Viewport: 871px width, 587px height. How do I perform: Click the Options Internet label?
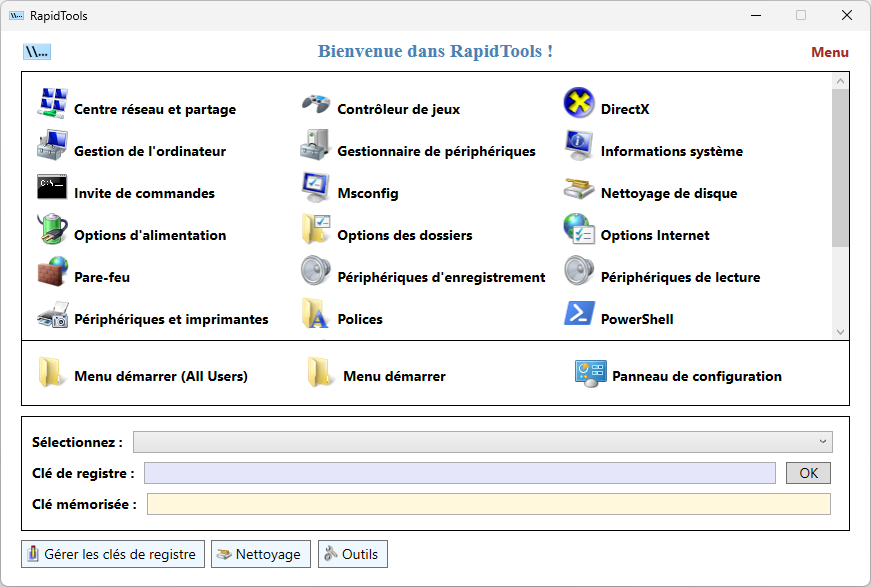pyautogui.click(x=655, y=235)
